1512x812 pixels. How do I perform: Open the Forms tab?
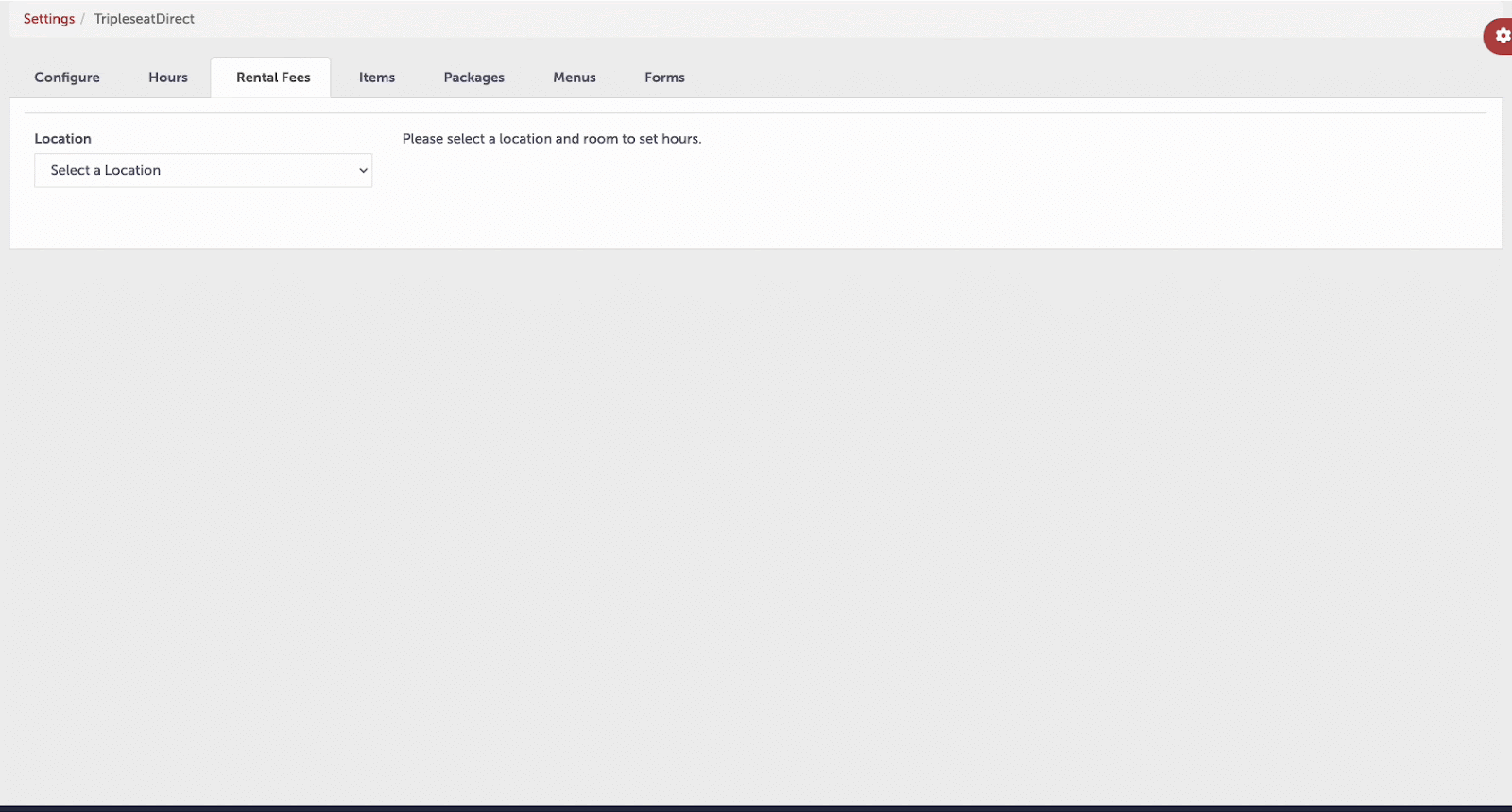(x=664, y=78)
